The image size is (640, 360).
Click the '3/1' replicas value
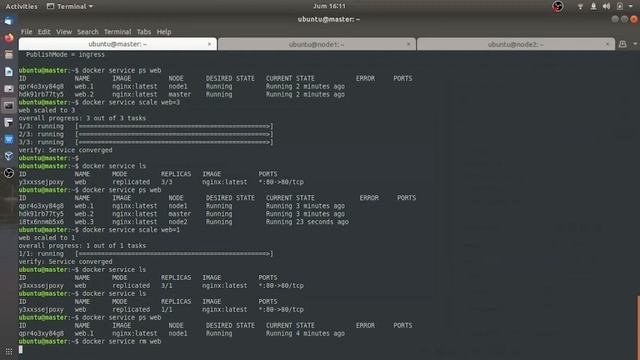click(x=167, y=286)
